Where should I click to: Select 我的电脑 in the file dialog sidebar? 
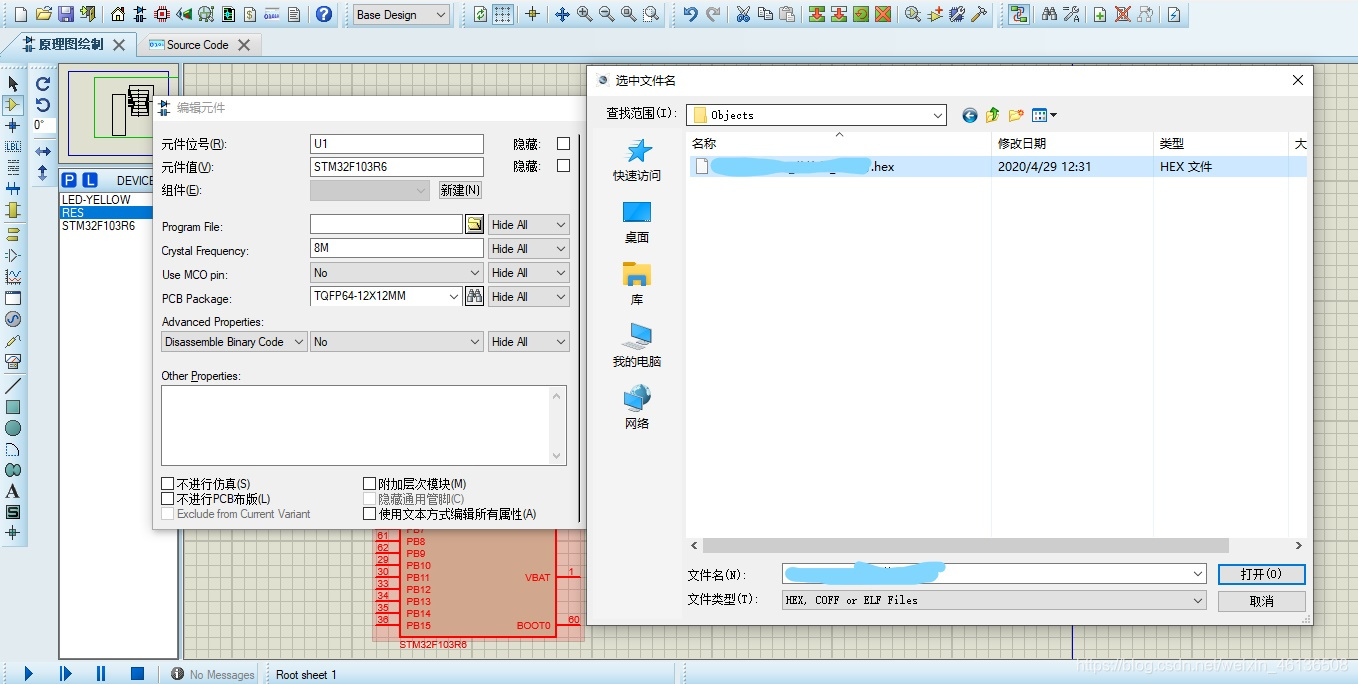tap(637, 346)
